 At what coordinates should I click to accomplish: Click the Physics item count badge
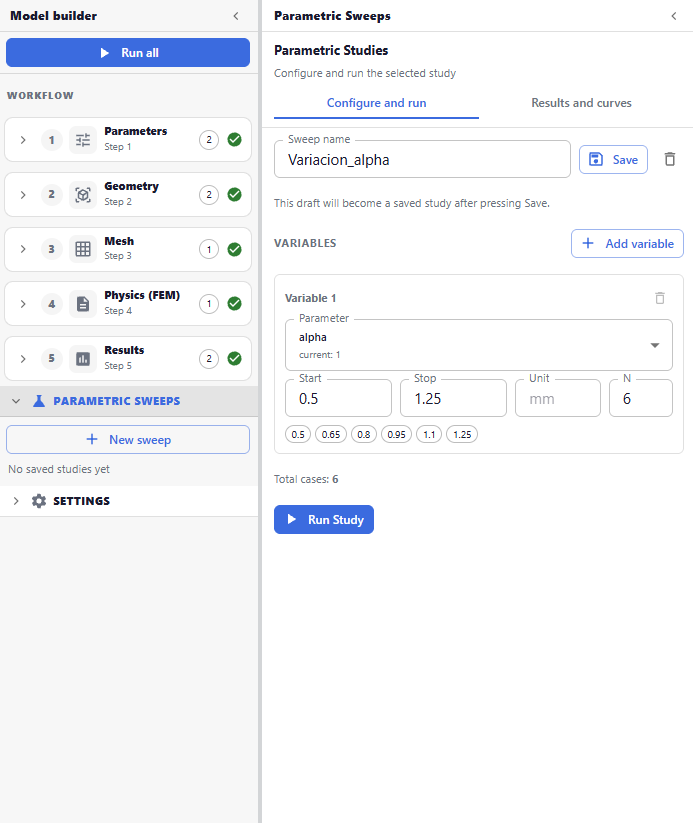209,303
